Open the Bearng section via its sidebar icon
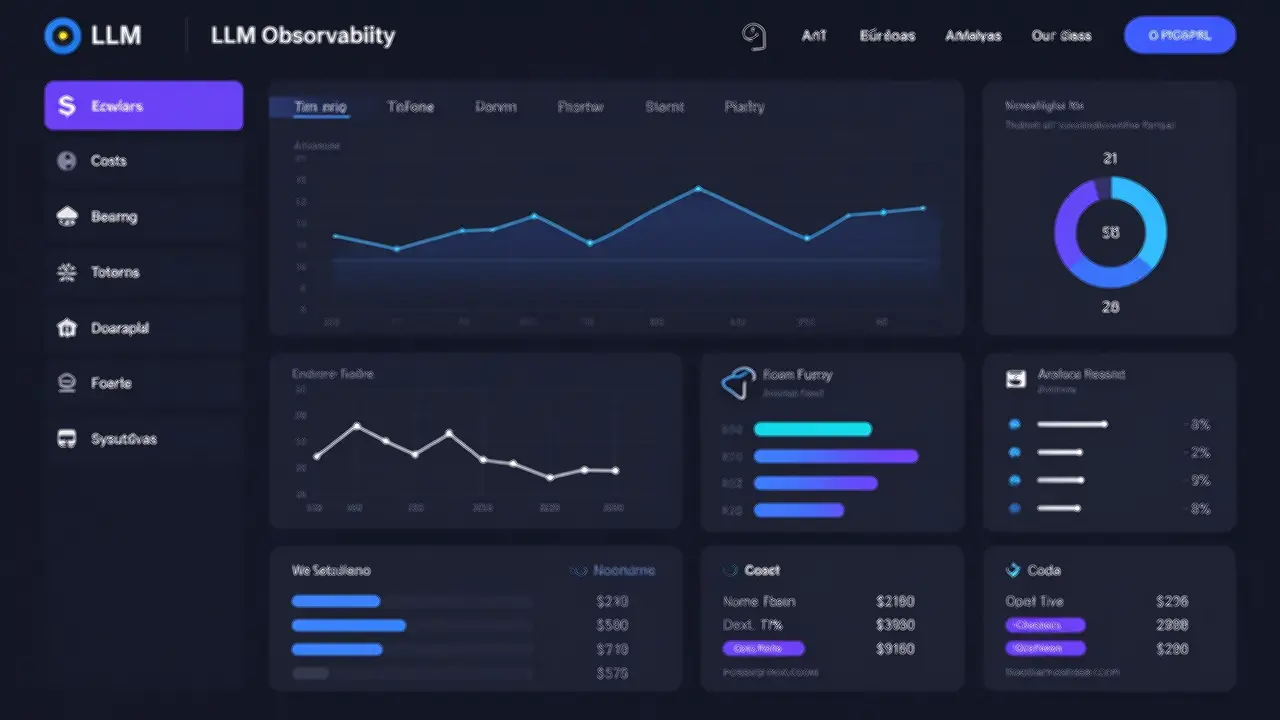Image resolution: width=1280 pixels, height=720 pixels. tap(66, 216)
